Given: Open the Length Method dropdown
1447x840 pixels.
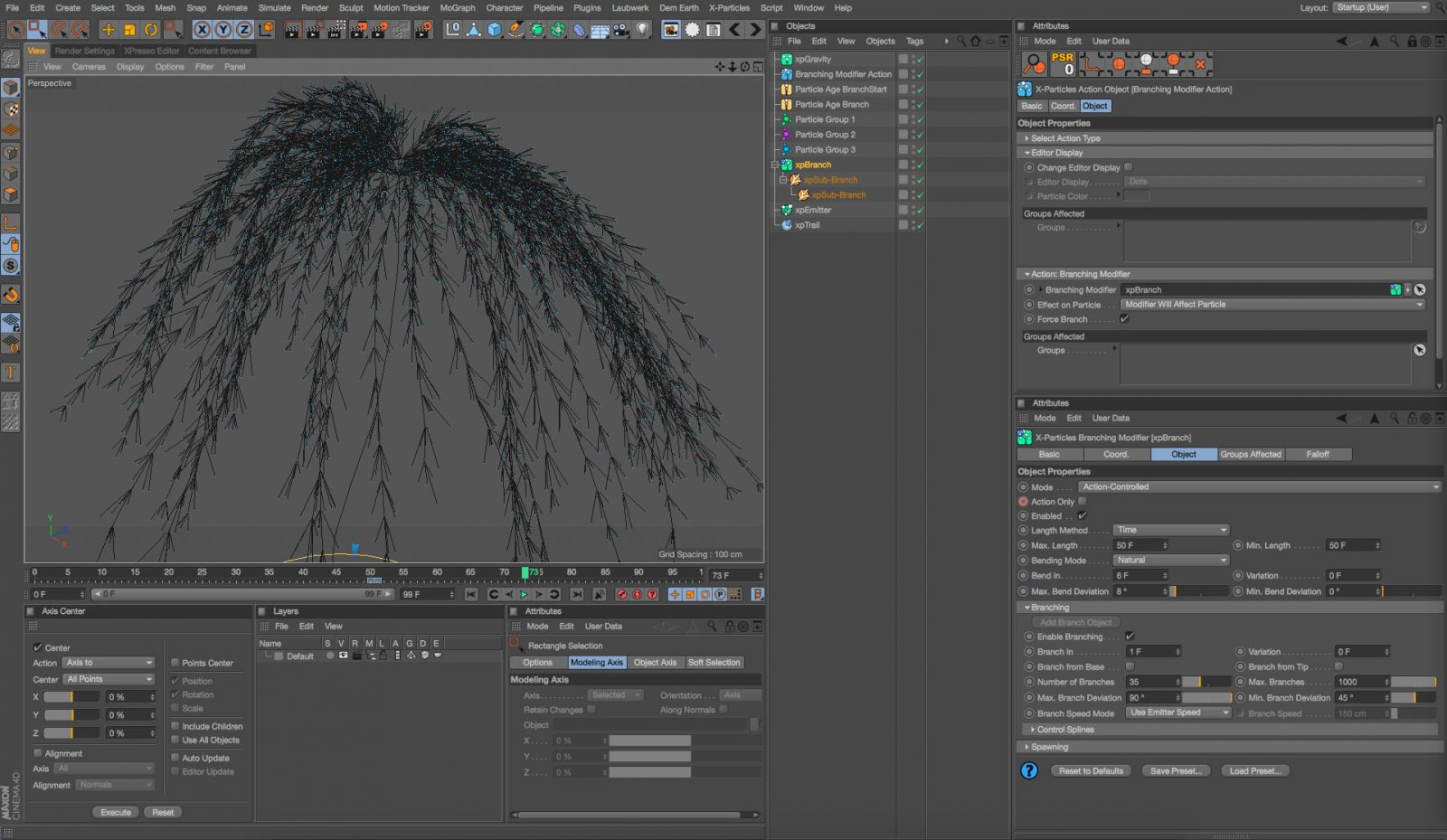Looking at the screenshot, I should point(1171,530).
